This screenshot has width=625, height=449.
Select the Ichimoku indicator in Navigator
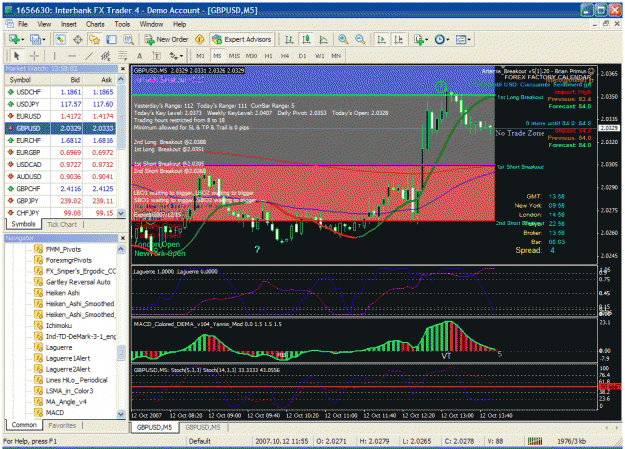(59, 325)
